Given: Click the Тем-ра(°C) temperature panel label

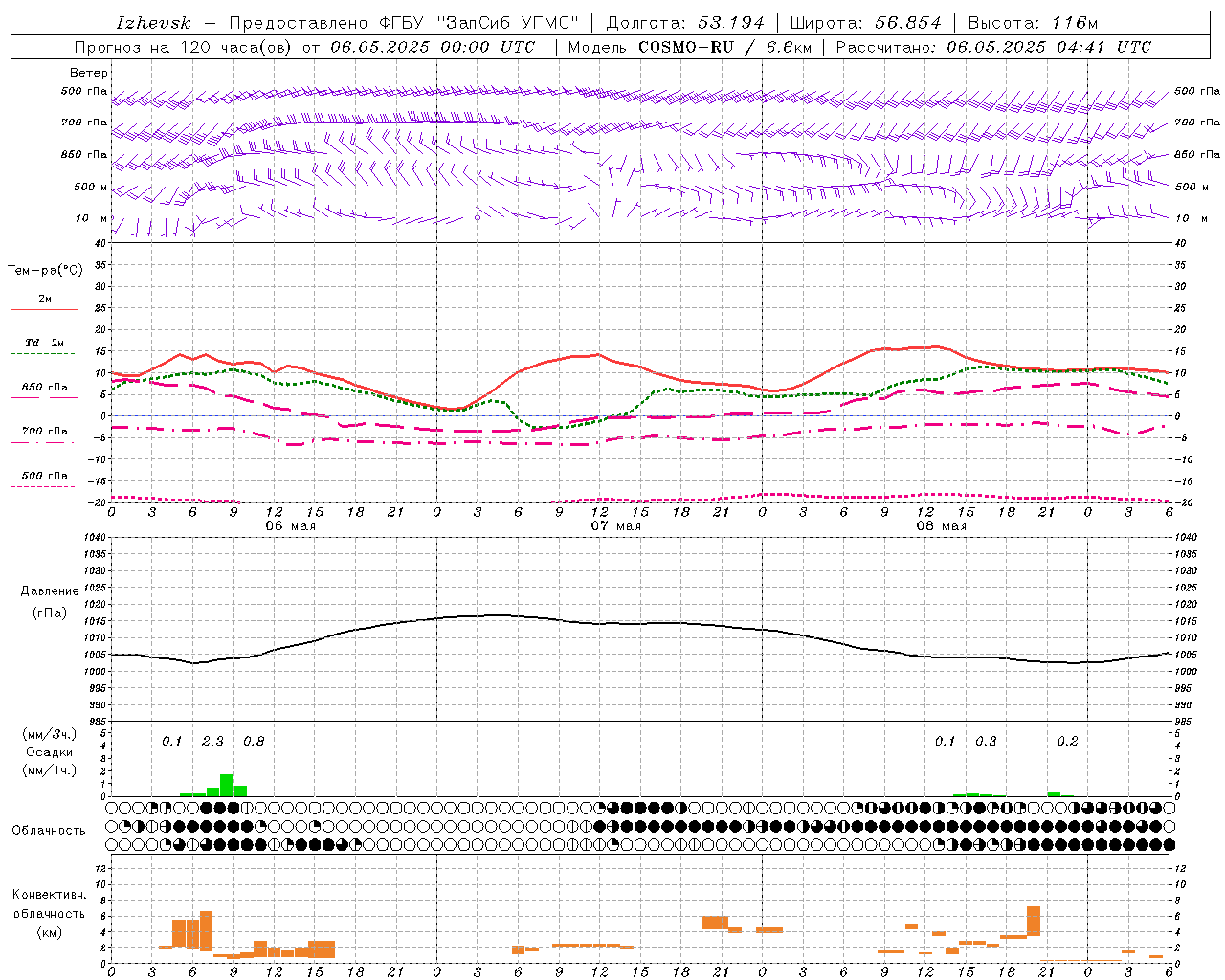Looking at the screenshot, I should (x=45, y=271).
